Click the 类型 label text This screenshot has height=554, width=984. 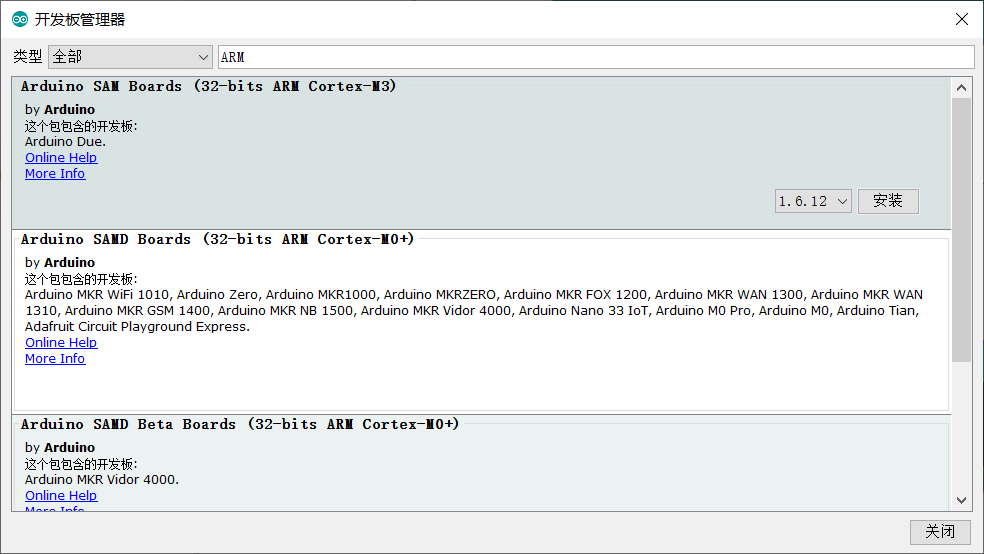coord(28,57)
